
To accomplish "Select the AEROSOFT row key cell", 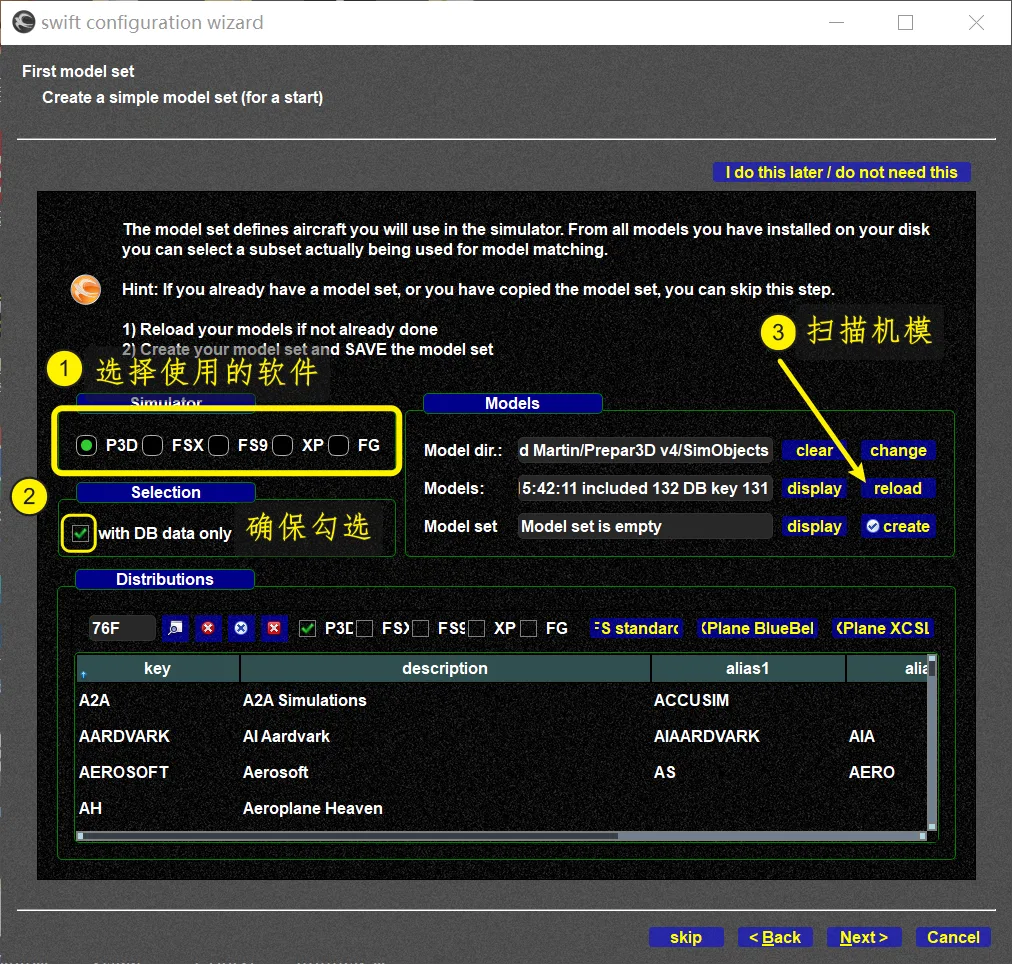I will 157,772.
